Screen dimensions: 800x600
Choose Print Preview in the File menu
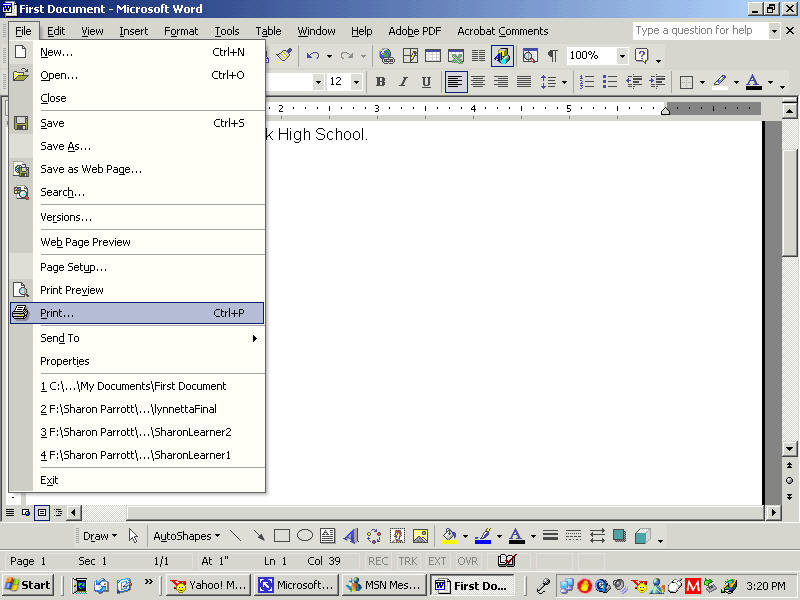(137, 290)
